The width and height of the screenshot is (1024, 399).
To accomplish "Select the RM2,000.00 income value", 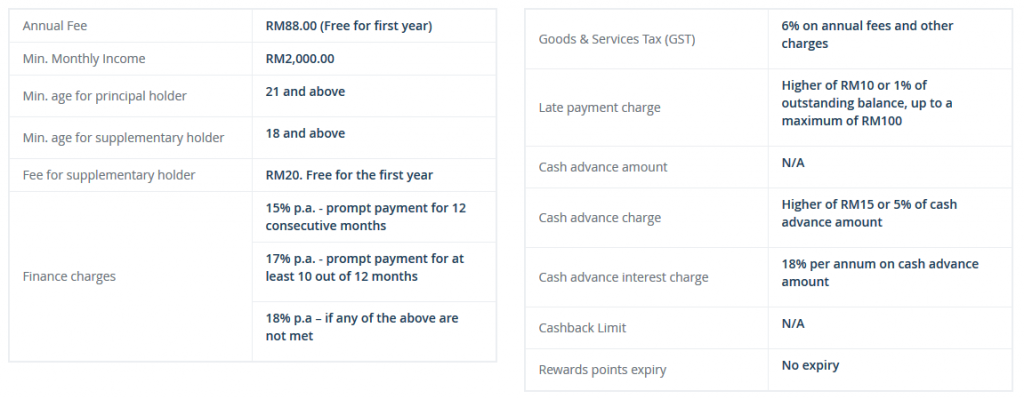I will pyautogui.click(x=300, y=59).
